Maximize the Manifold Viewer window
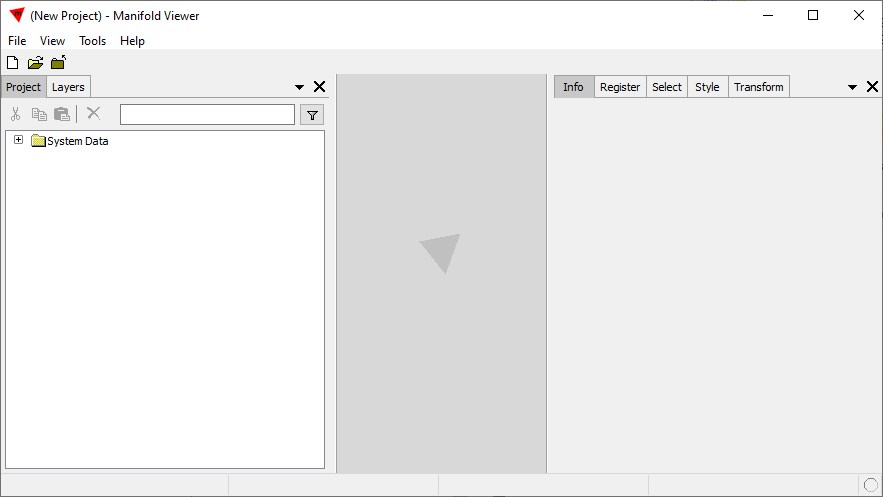The width and height of the screenshot is (883, 497). pos(813,15)
